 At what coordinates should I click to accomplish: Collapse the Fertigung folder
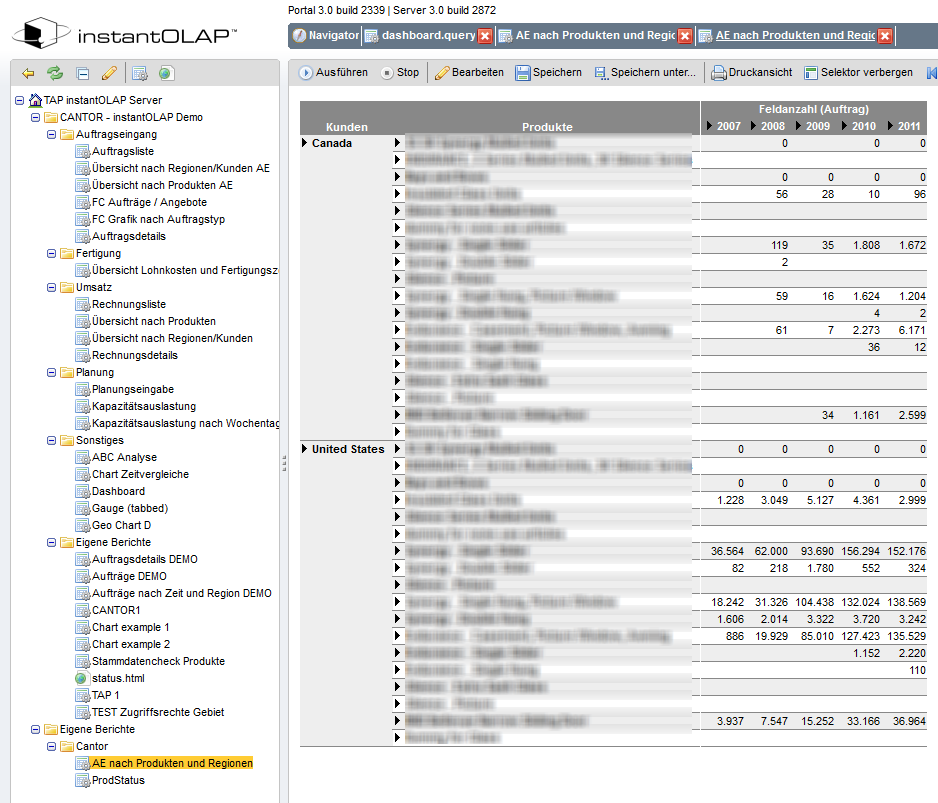(51, 254)
